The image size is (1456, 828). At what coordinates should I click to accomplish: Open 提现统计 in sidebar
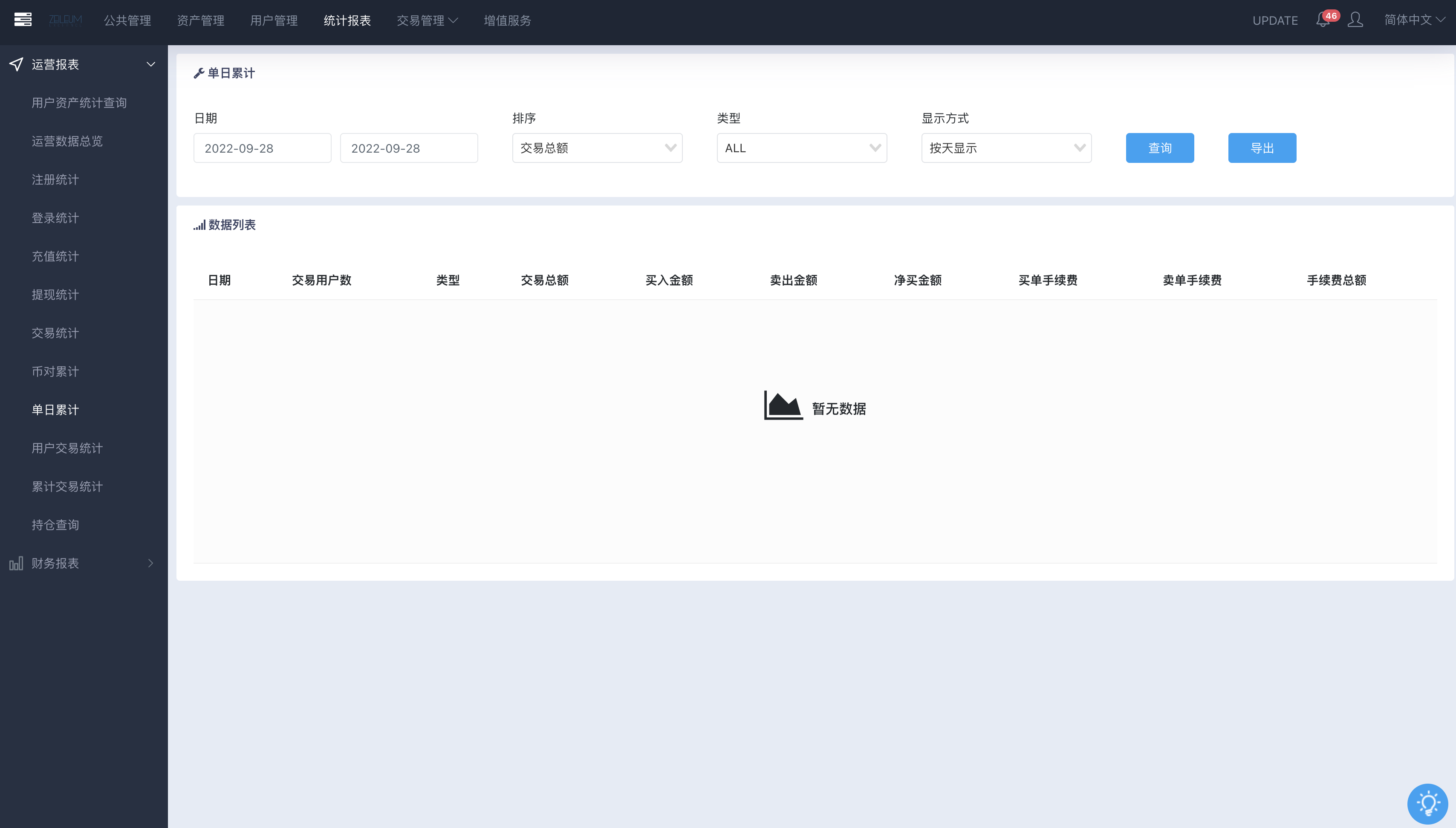[55, 295]
